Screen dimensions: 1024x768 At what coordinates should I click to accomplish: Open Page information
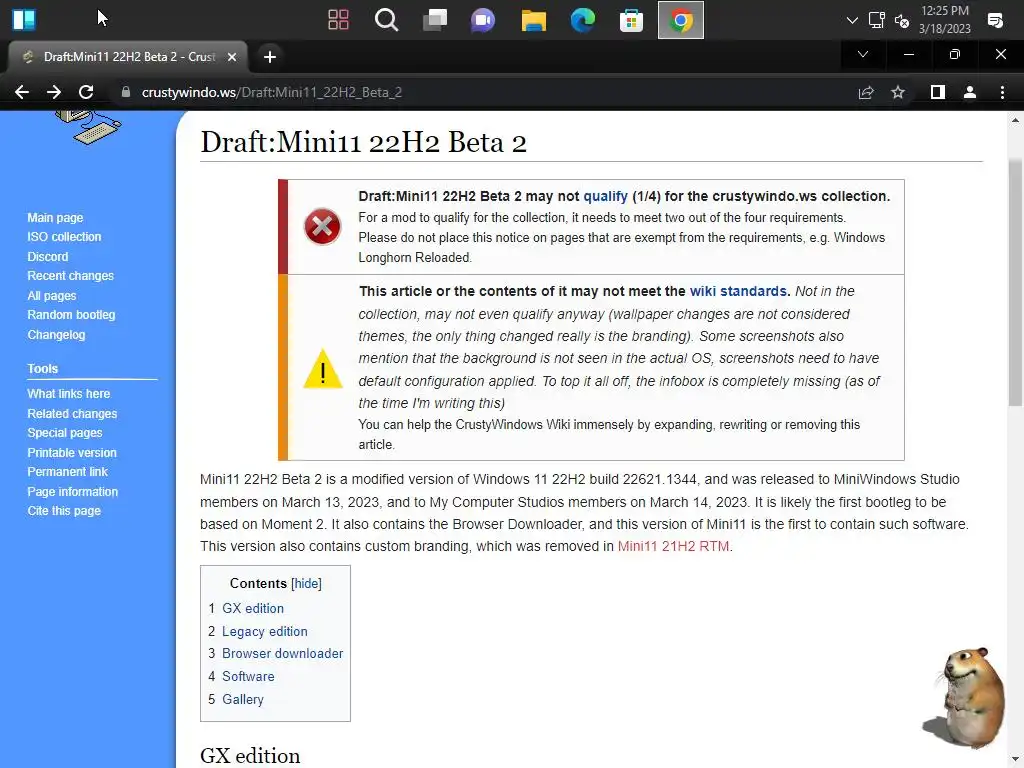(72, 492)
